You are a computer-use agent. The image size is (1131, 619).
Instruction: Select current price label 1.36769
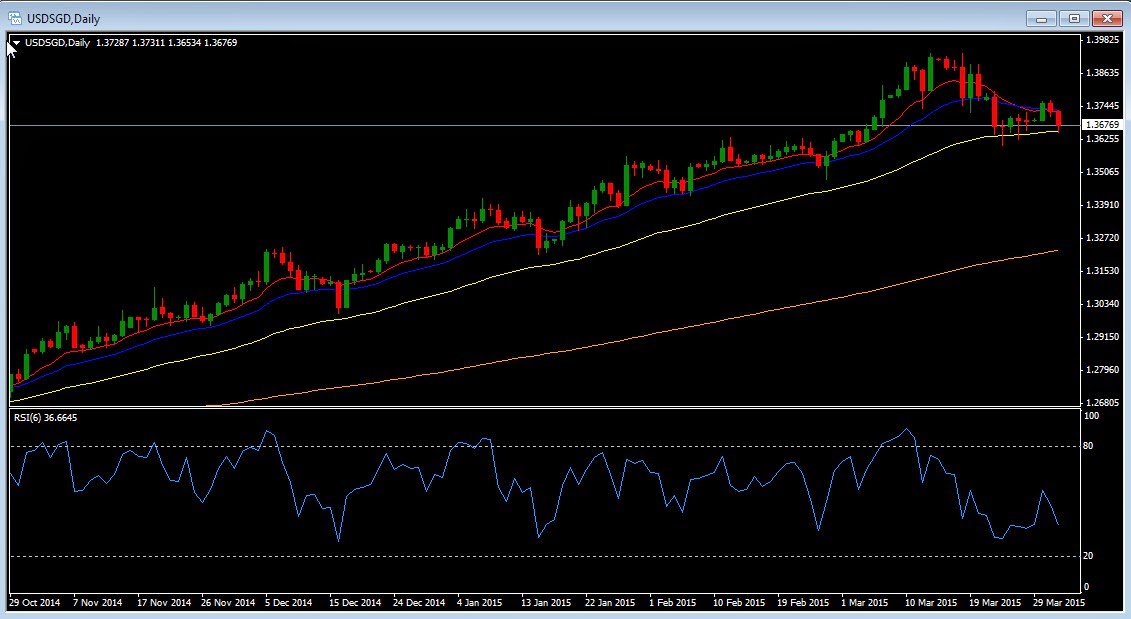point(1102,125)
